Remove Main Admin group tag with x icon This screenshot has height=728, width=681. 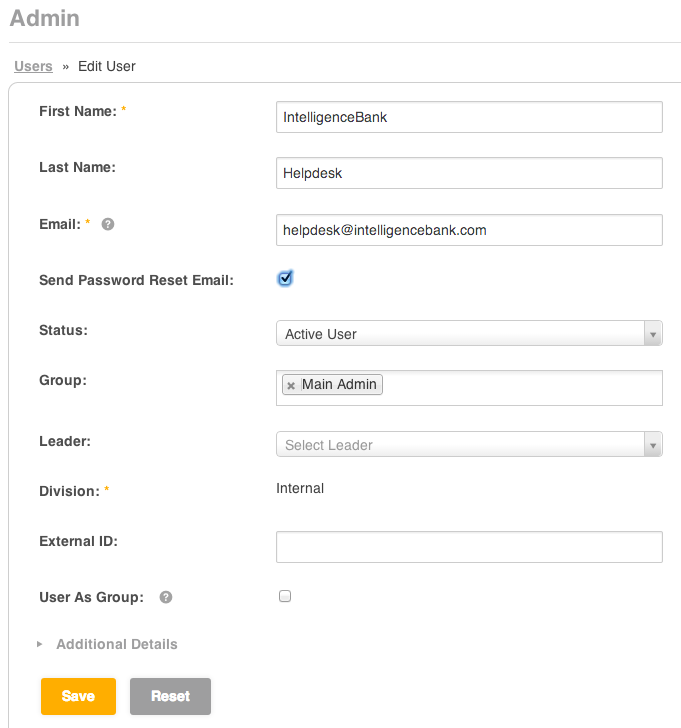tap(291, 385)
